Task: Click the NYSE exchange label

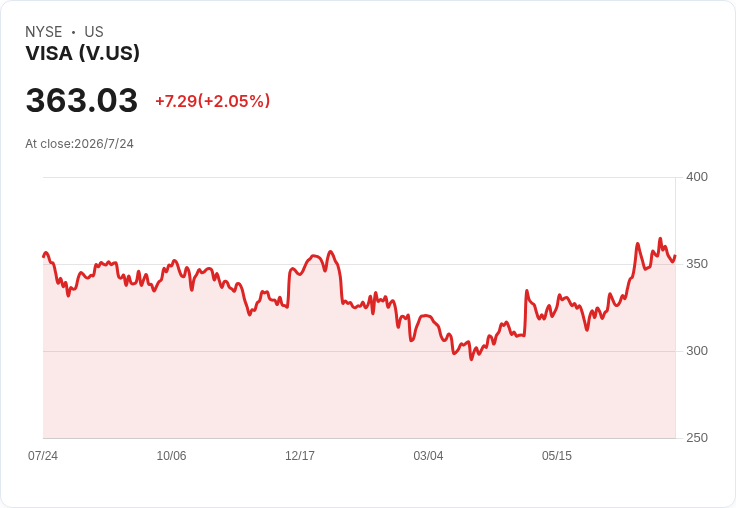Action: tap(44, 32)
